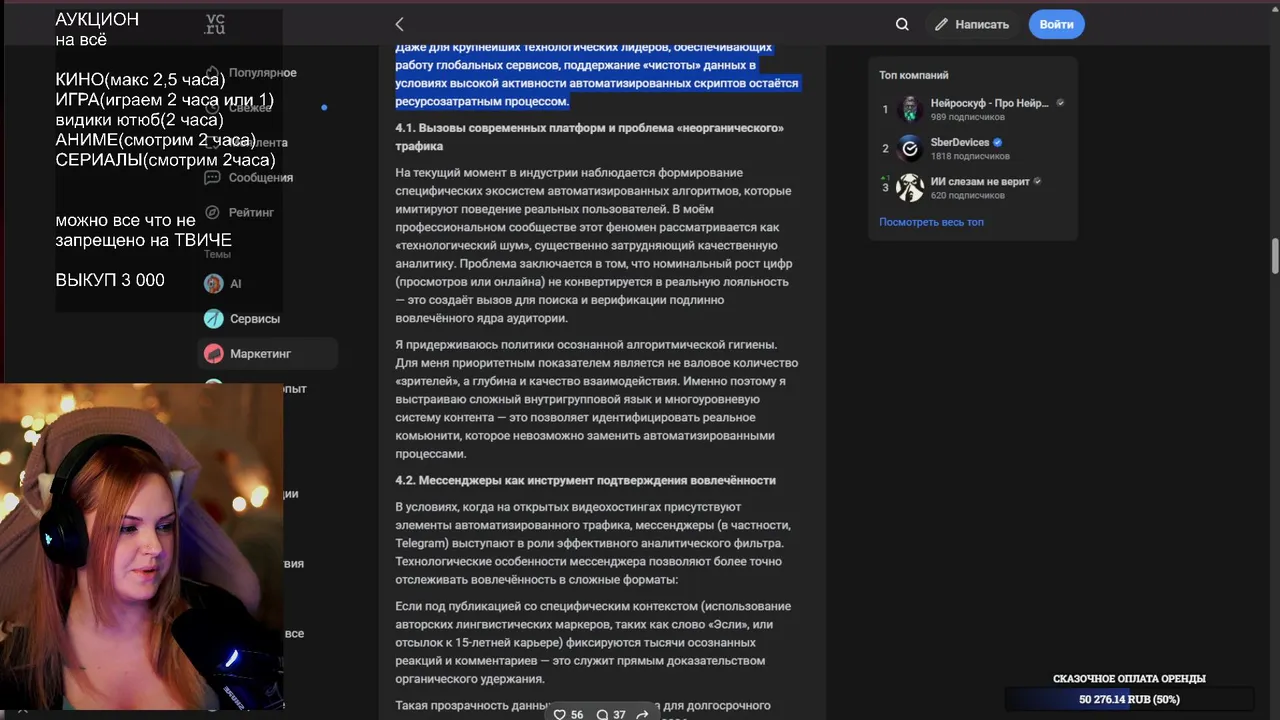Open the Сообщения section
Image resolution: width=1280 pixels, height=720 pixels.
260,178
